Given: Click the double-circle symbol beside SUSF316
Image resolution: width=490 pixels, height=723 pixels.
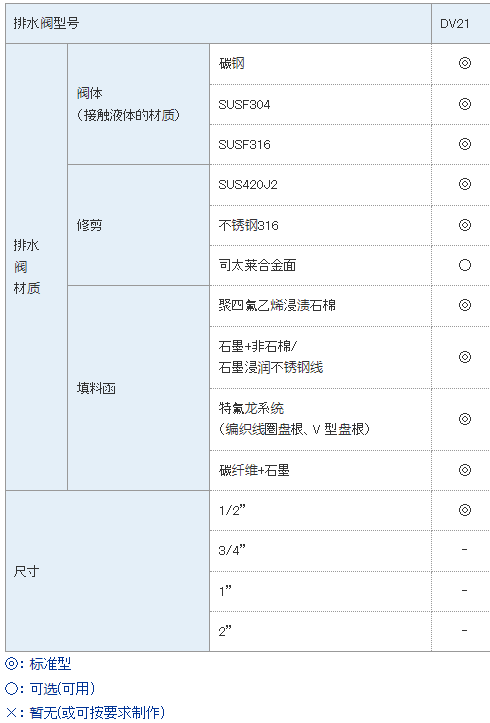Looking at the screenshot, I should [465, 144].
